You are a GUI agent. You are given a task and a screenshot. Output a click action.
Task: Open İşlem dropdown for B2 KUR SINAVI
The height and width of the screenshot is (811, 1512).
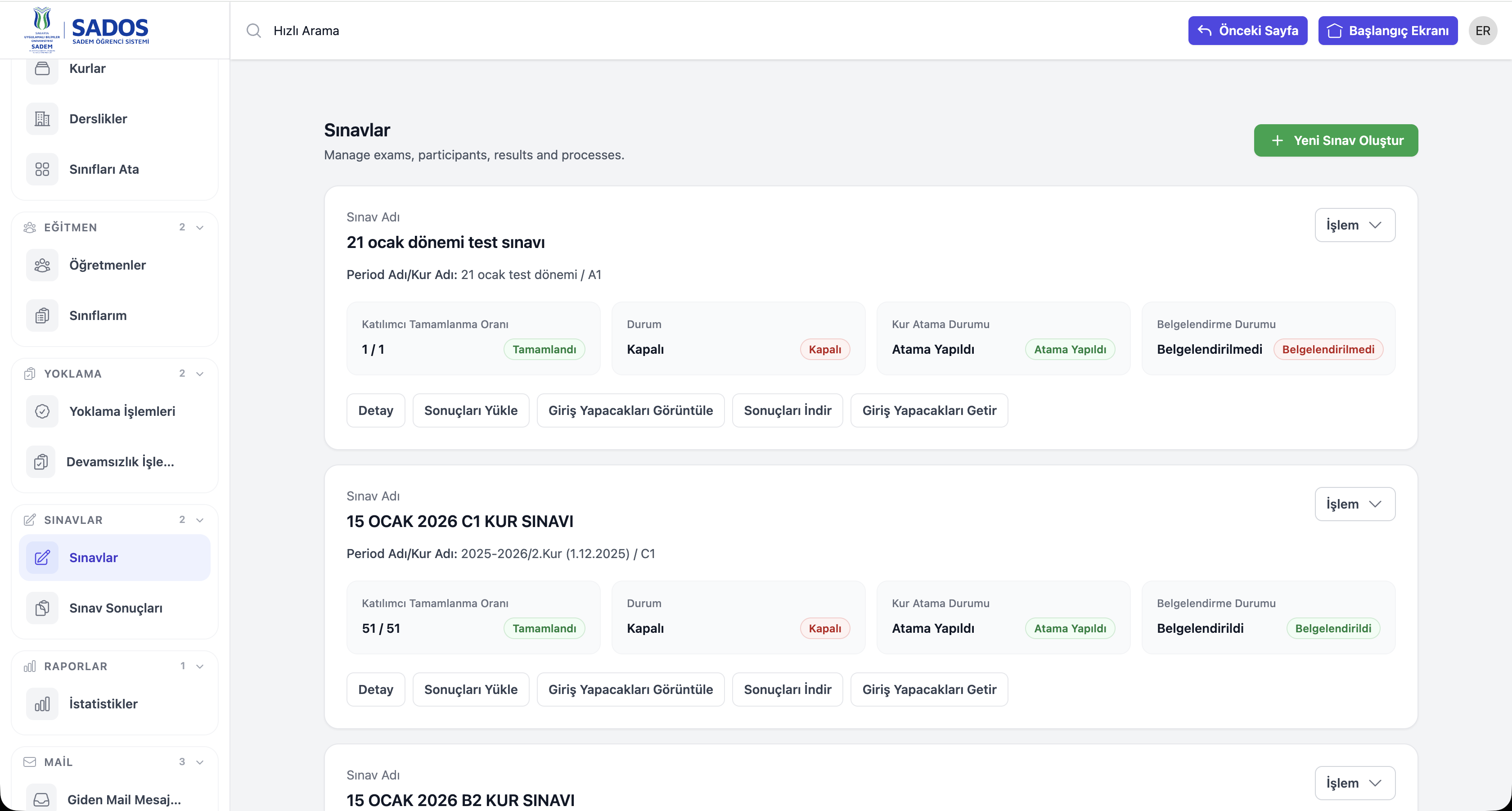tap(1354, 783)
